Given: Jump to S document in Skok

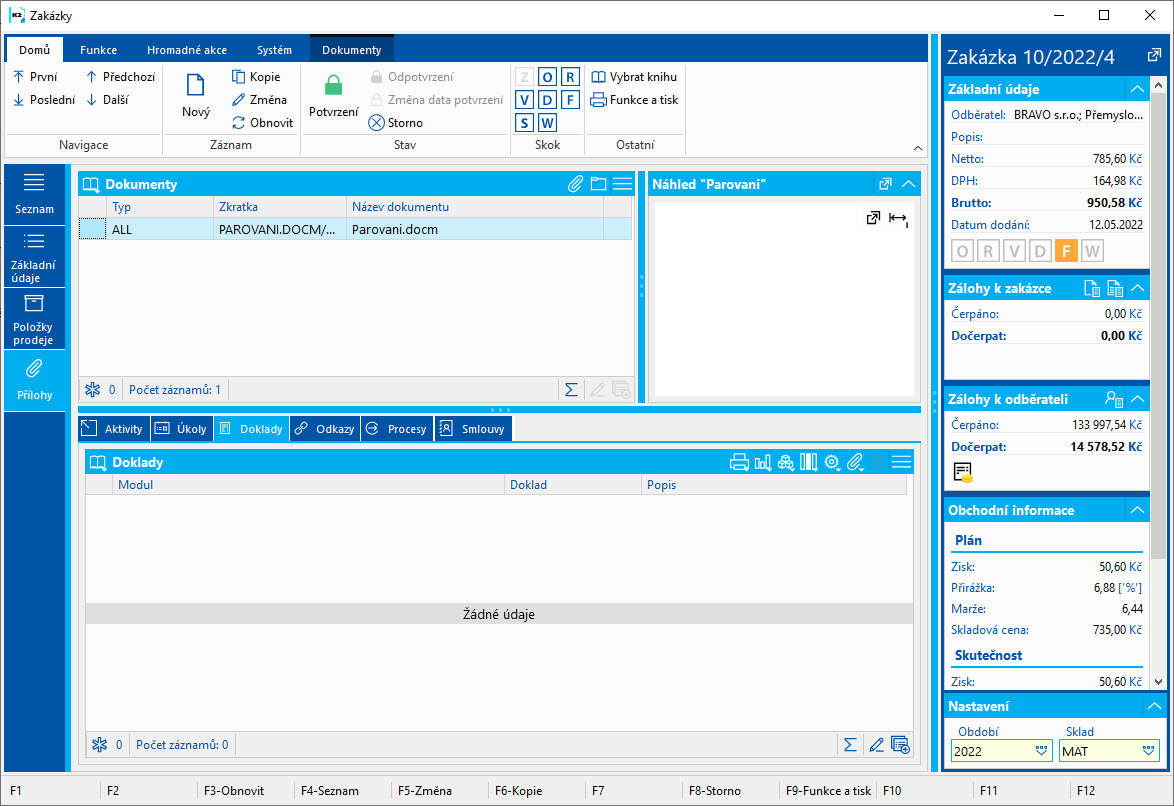Looking at the screenshot, I should [x=524, y=123].
